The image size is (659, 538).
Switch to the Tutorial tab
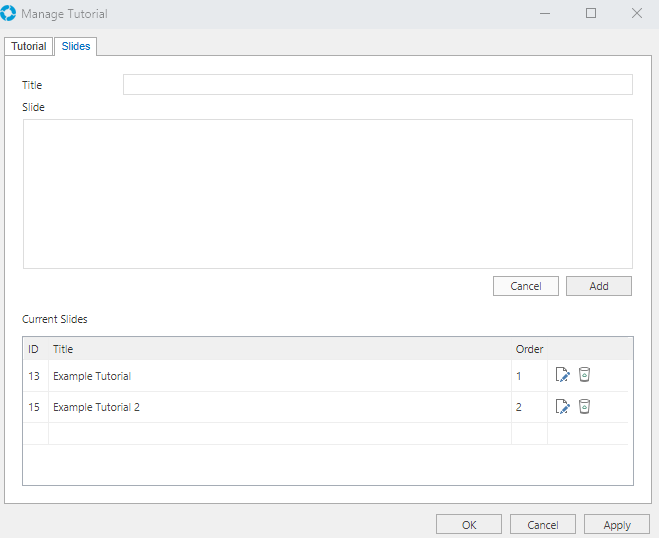(29, 46)
